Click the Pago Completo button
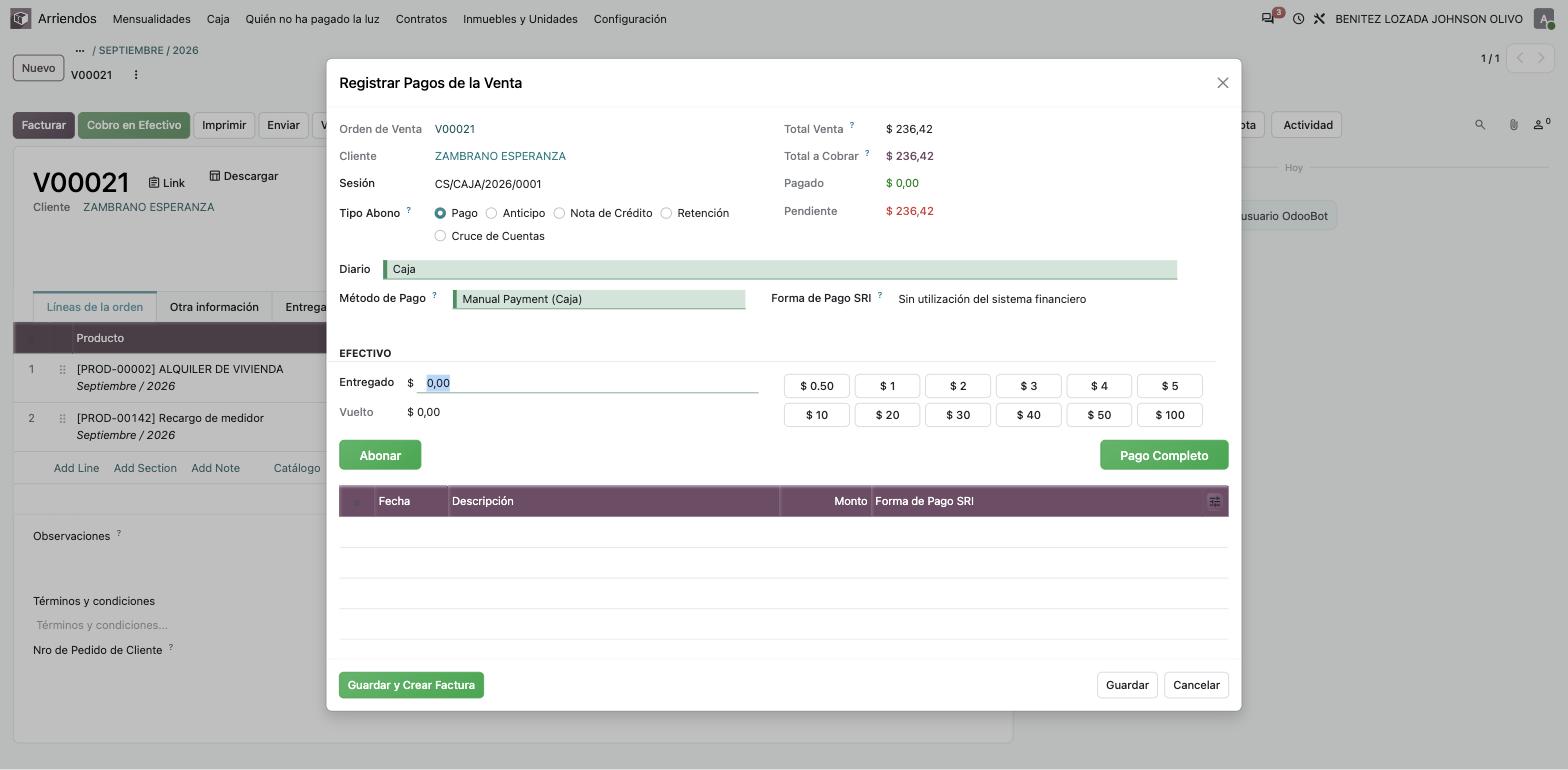The image size is (1568, 770). click(x=1164, y=455)
